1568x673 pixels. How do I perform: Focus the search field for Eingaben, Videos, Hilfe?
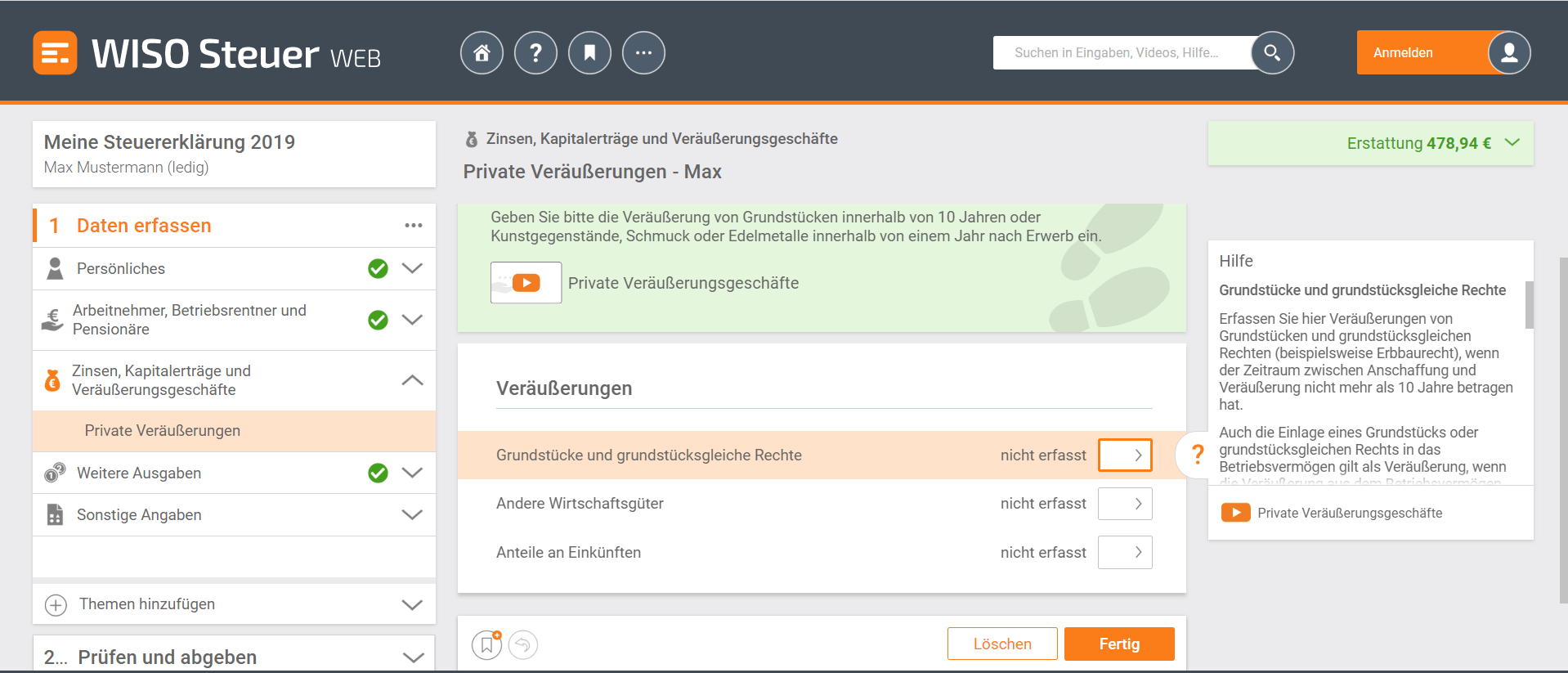point(1122,53)
